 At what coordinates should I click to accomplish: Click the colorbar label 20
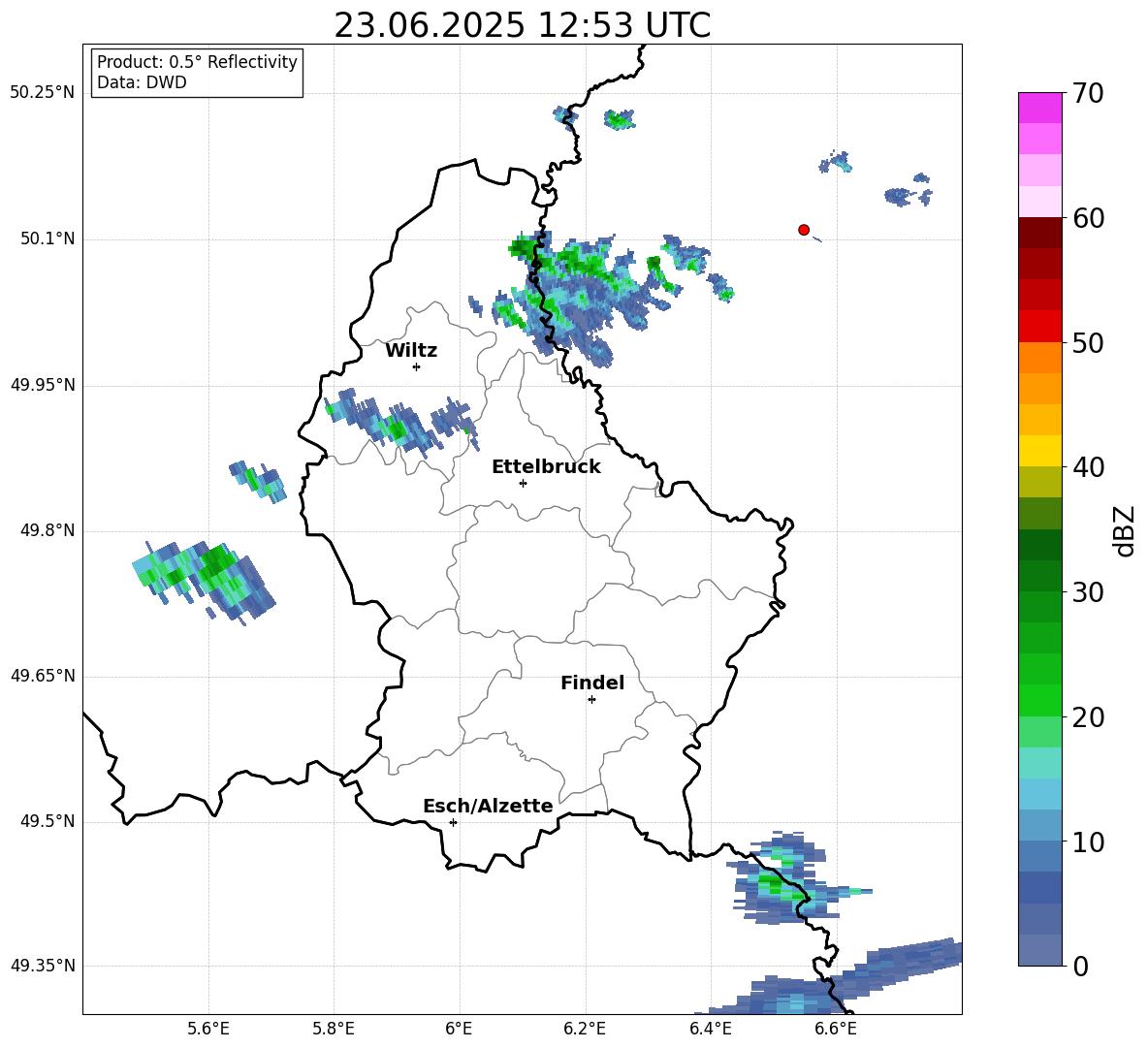[1088, 717]
